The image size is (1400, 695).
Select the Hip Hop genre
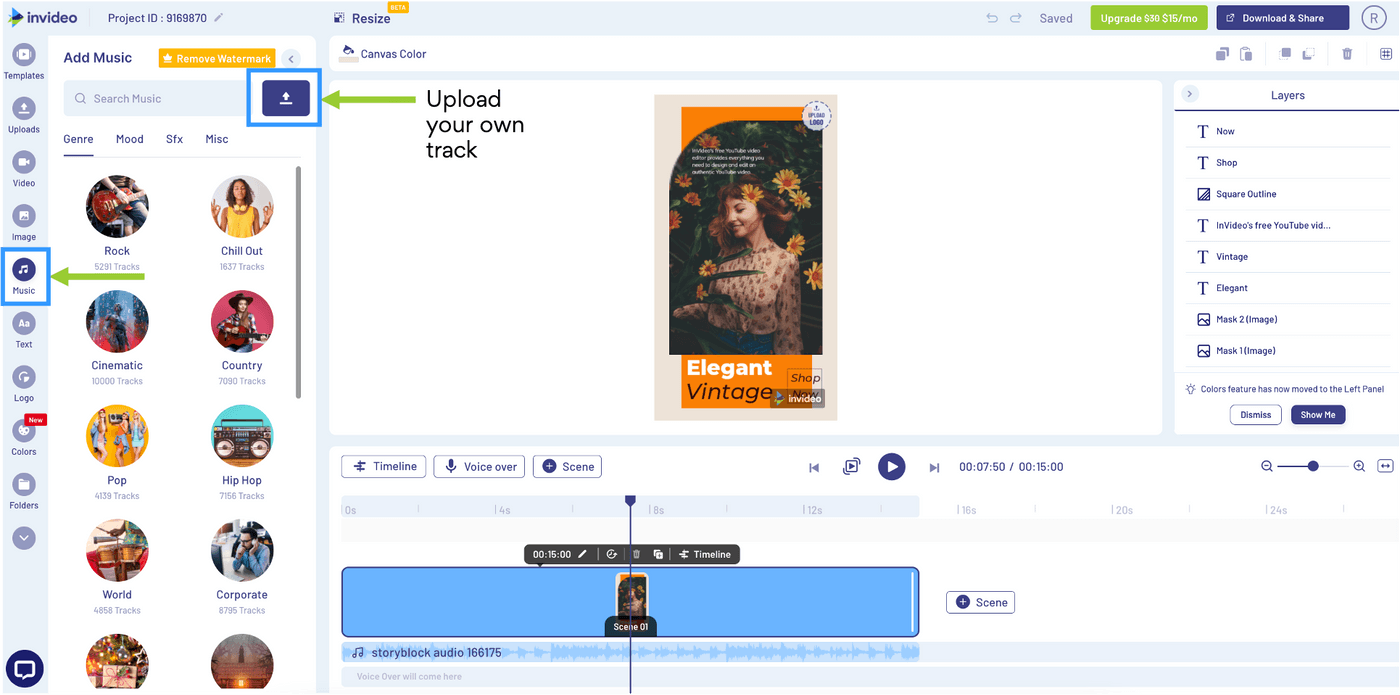tap(242, 437)
